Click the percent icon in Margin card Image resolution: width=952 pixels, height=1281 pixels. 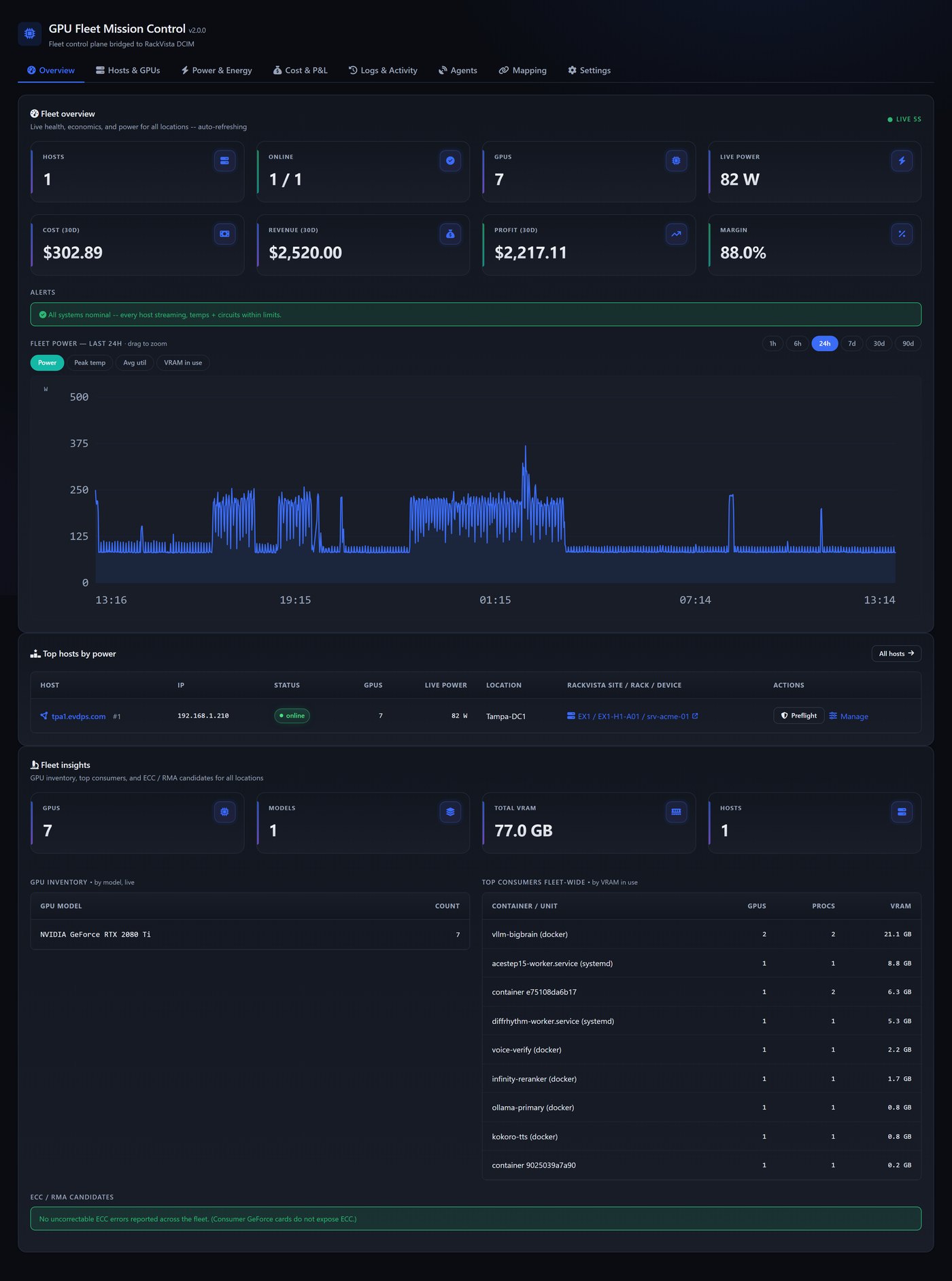pyautogui.click(x=902, y=234)
